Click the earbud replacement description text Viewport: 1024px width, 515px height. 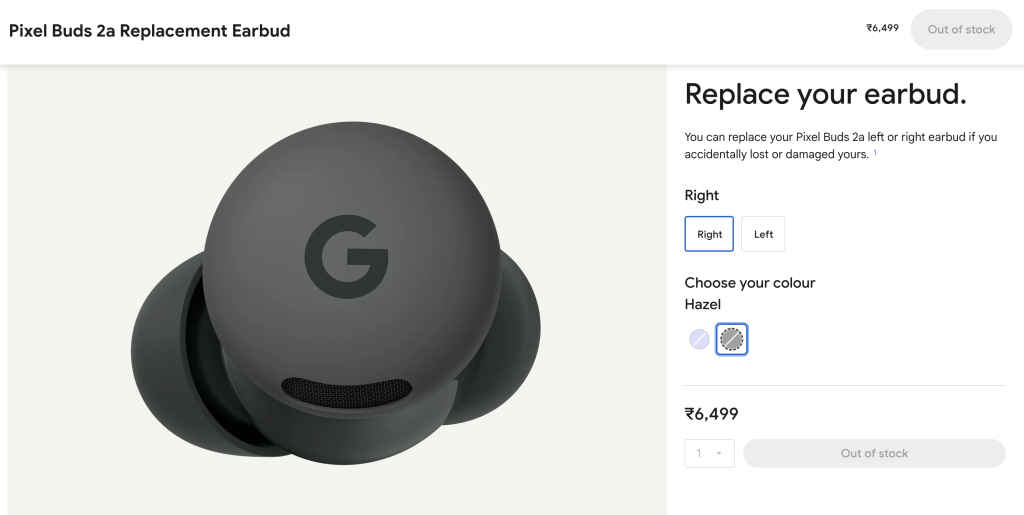coord(840,145)
